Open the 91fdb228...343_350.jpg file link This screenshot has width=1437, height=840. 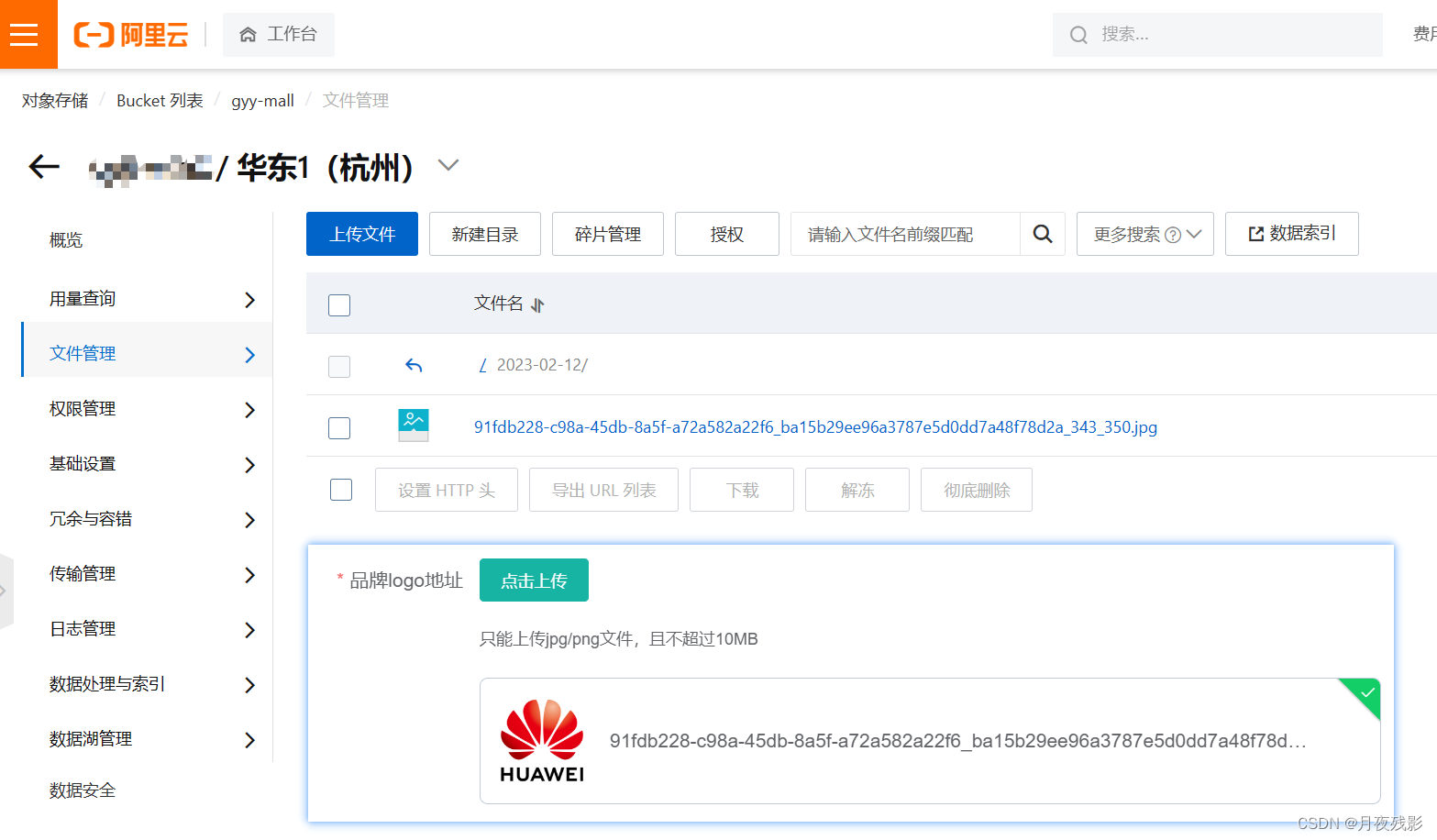pos(815,427)
